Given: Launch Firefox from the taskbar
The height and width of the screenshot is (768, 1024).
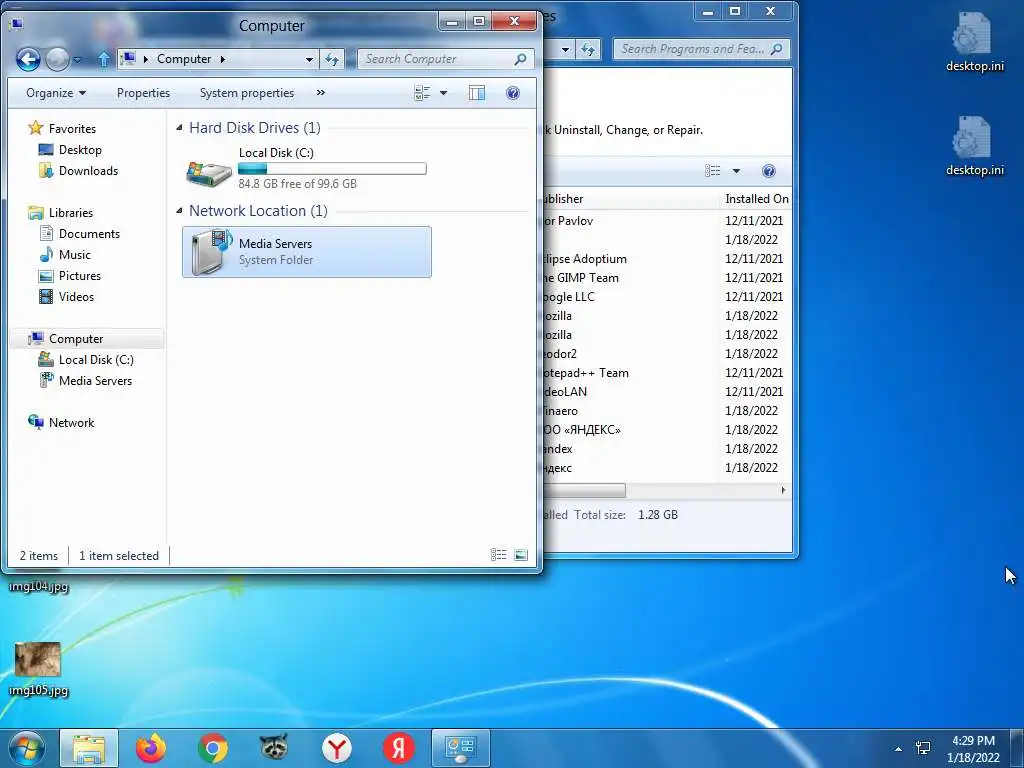Looking at the screenshot, I should coord(151,748).
